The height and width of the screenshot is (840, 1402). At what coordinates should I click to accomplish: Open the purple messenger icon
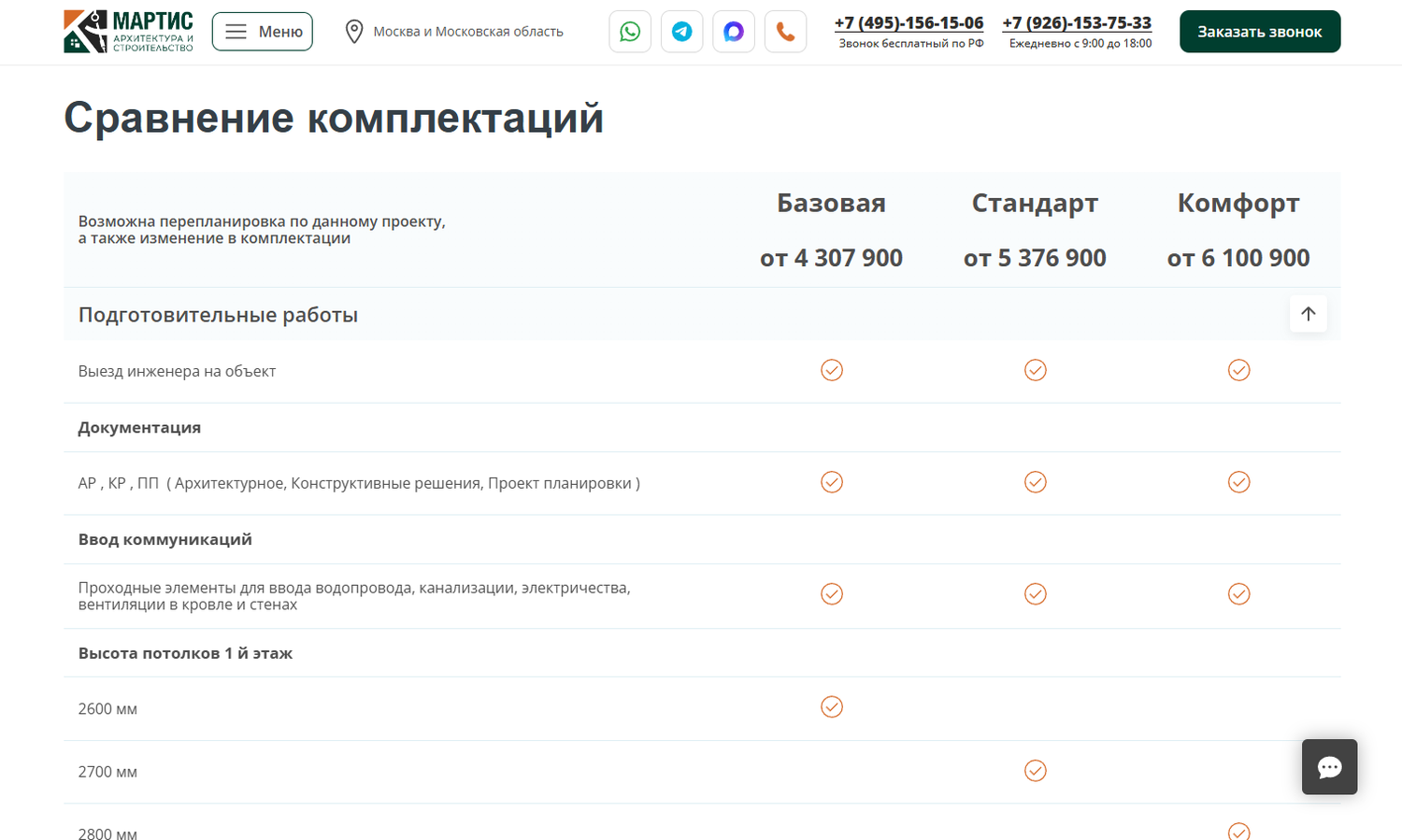pyautogui.click(x=734, y=32)
